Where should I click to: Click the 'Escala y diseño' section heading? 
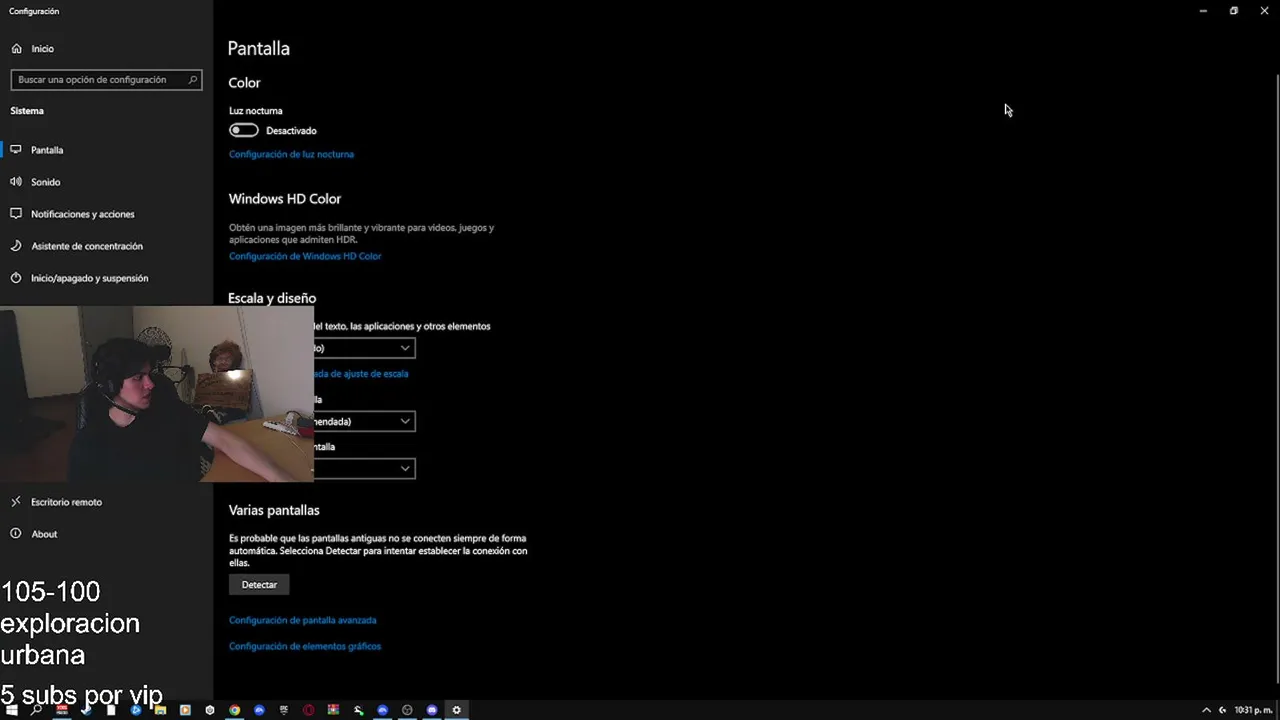click(272, 298)
